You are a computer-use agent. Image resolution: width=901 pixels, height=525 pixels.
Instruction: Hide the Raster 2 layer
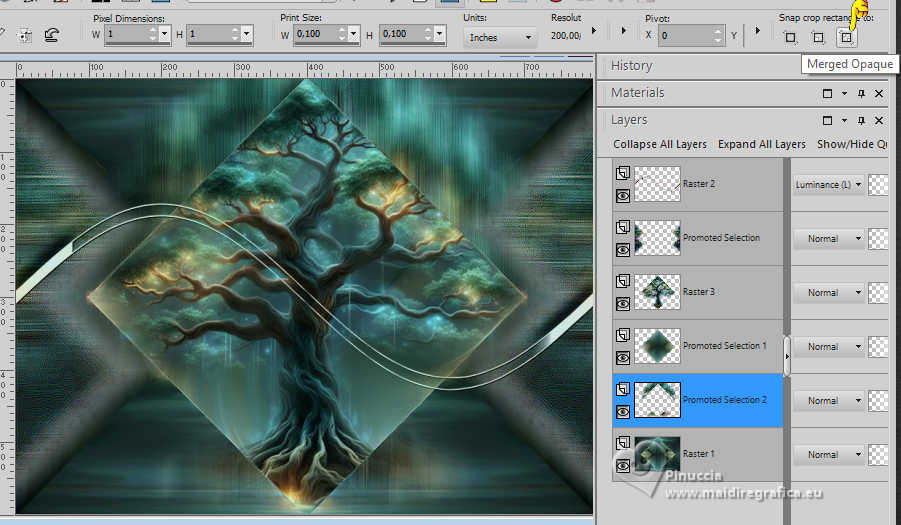pyautogui.click(x=622, y=196)
